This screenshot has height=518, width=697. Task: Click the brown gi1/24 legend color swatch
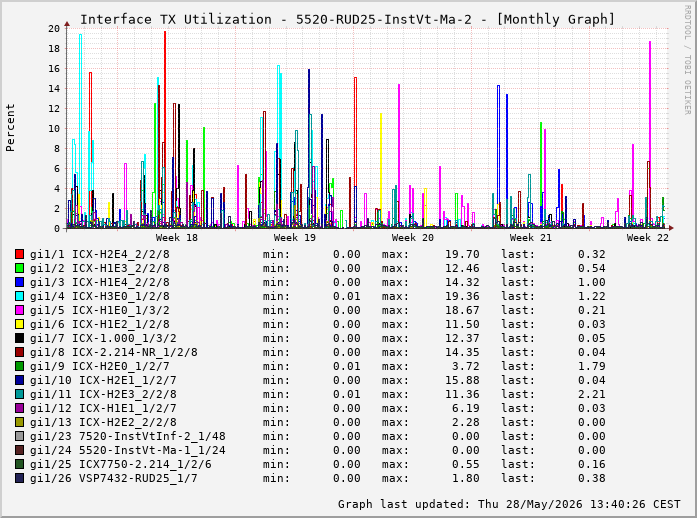point(19,450)
